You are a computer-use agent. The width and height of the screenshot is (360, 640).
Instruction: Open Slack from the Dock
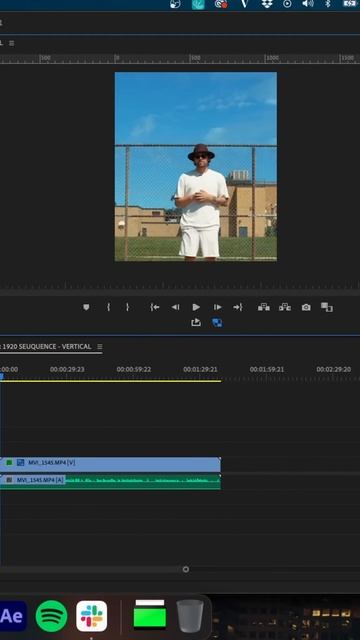(x=92, y=616)
